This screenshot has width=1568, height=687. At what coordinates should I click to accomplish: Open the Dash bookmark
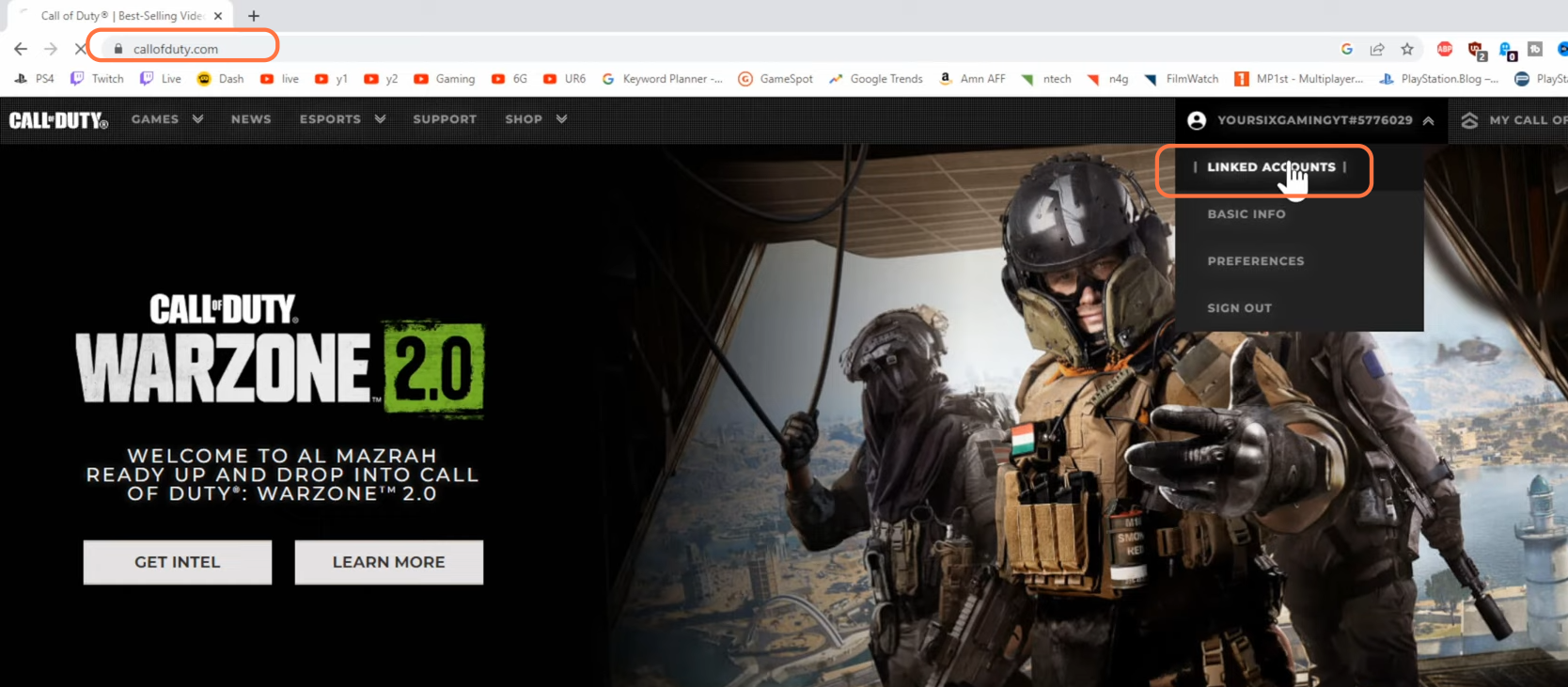220,79
